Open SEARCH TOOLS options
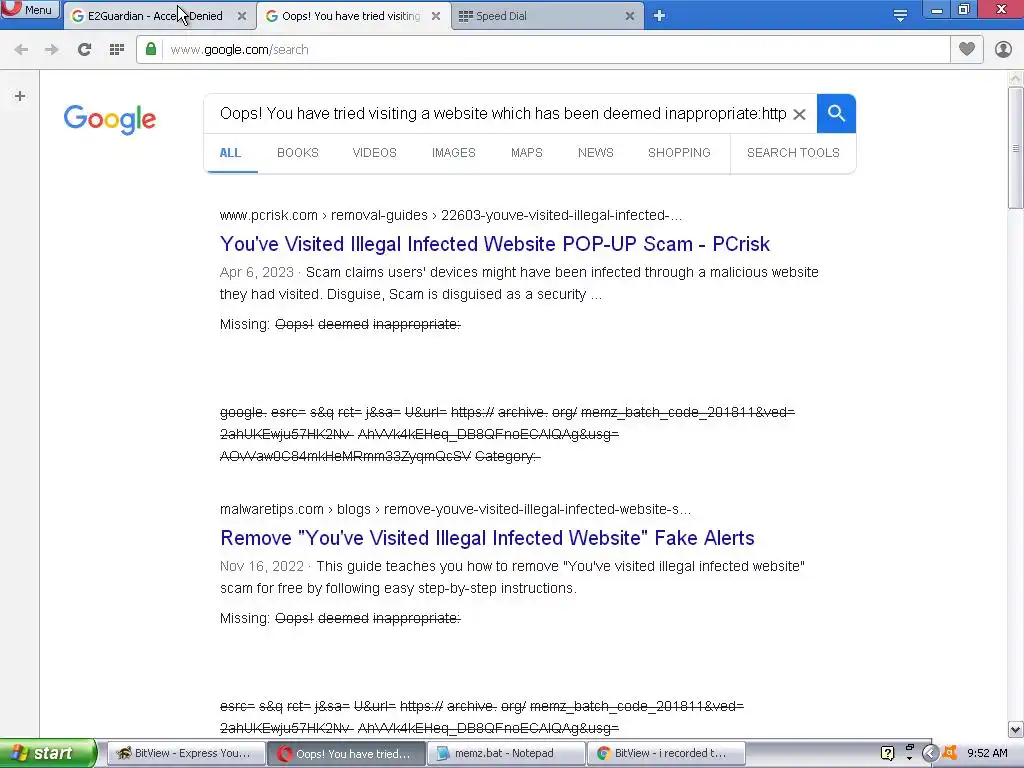 793,153
